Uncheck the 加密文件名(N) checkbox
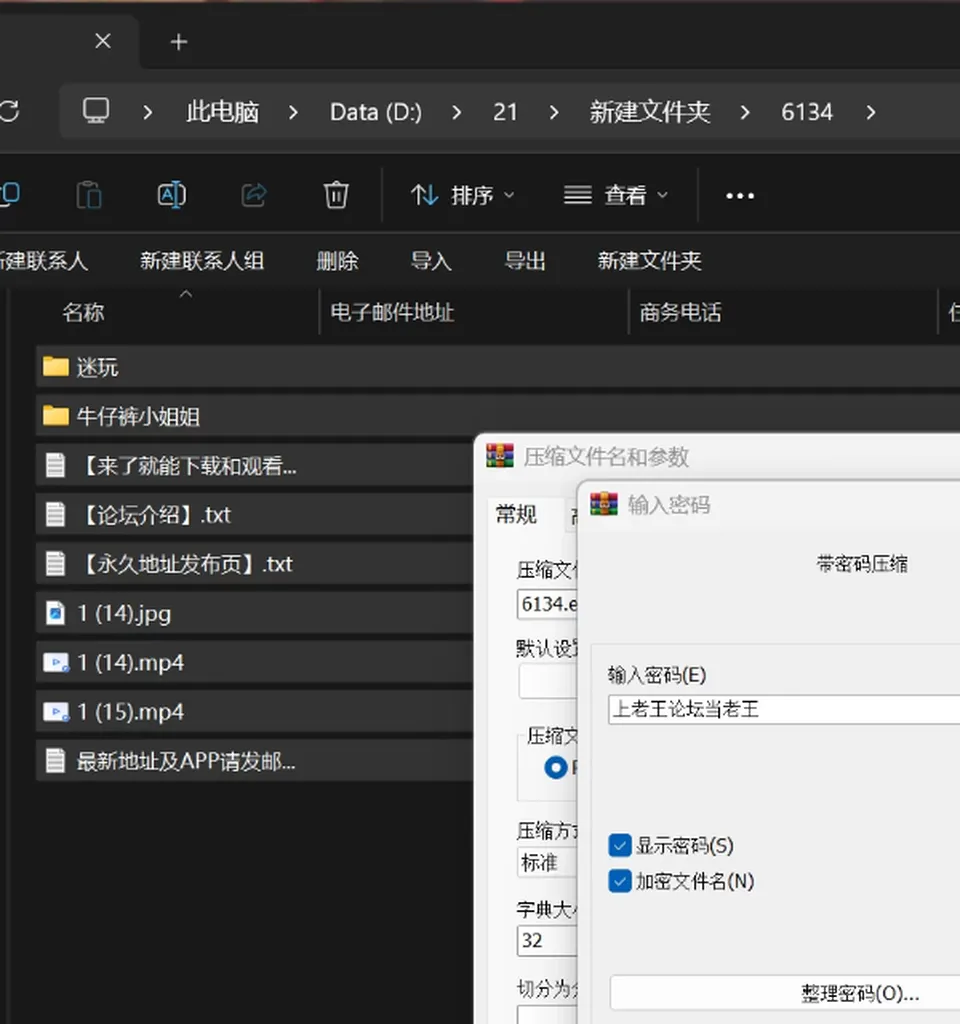 (x=620, y=881)
